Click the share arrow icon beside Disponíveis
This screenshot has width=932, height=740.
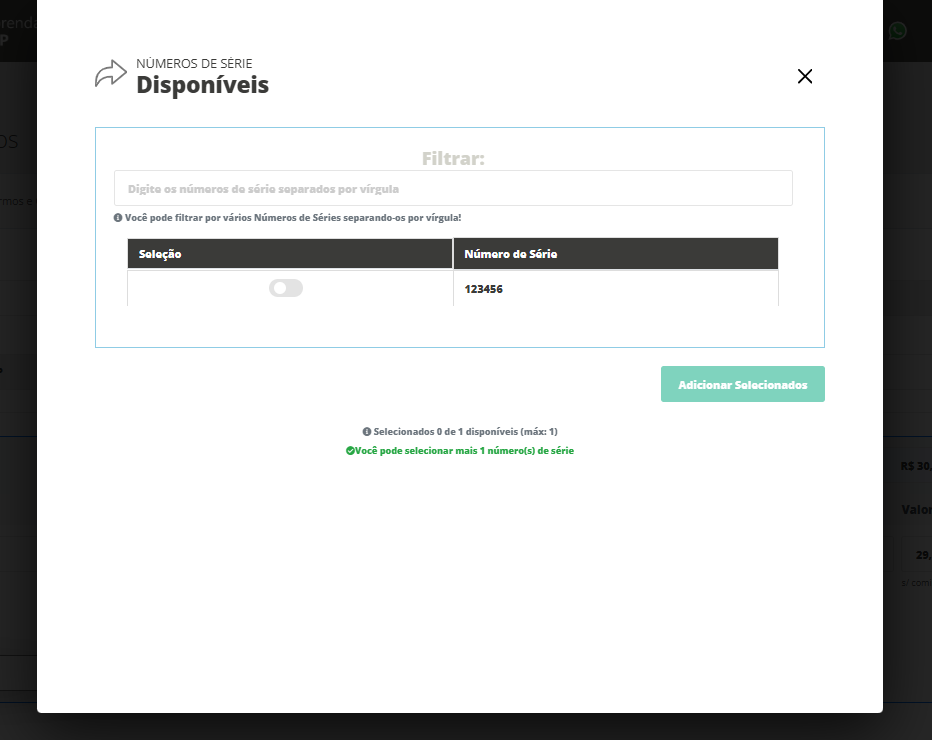pos(111,74)
